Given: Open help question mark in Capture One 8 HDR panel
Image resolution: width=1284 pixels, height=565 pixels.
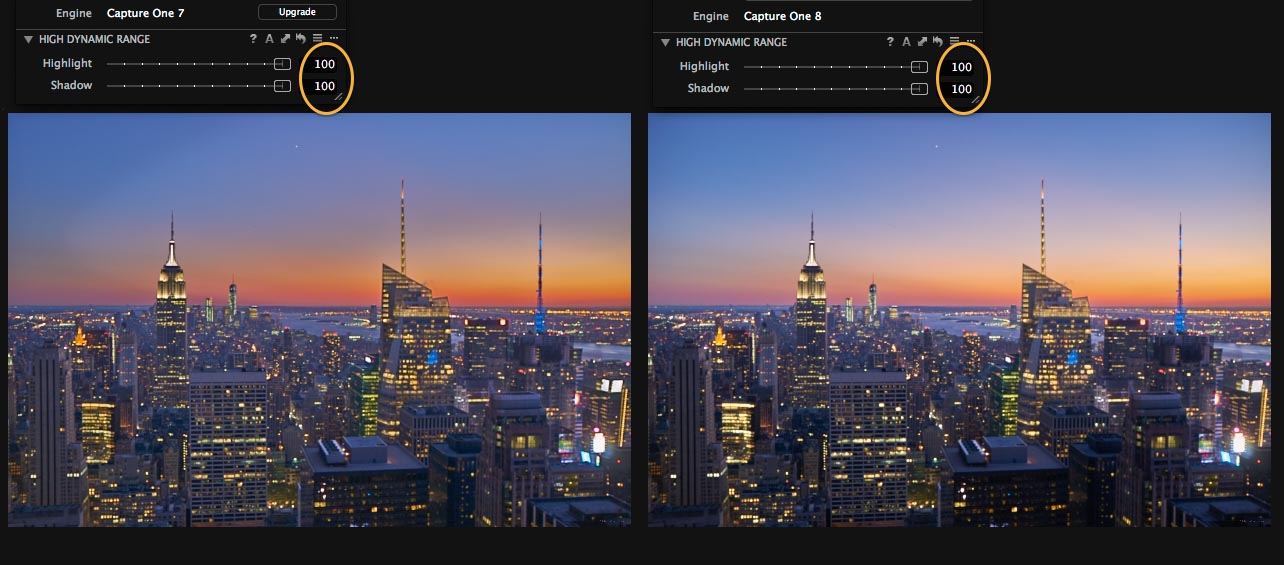Looking at the screenshot, I should pos(891,42).
